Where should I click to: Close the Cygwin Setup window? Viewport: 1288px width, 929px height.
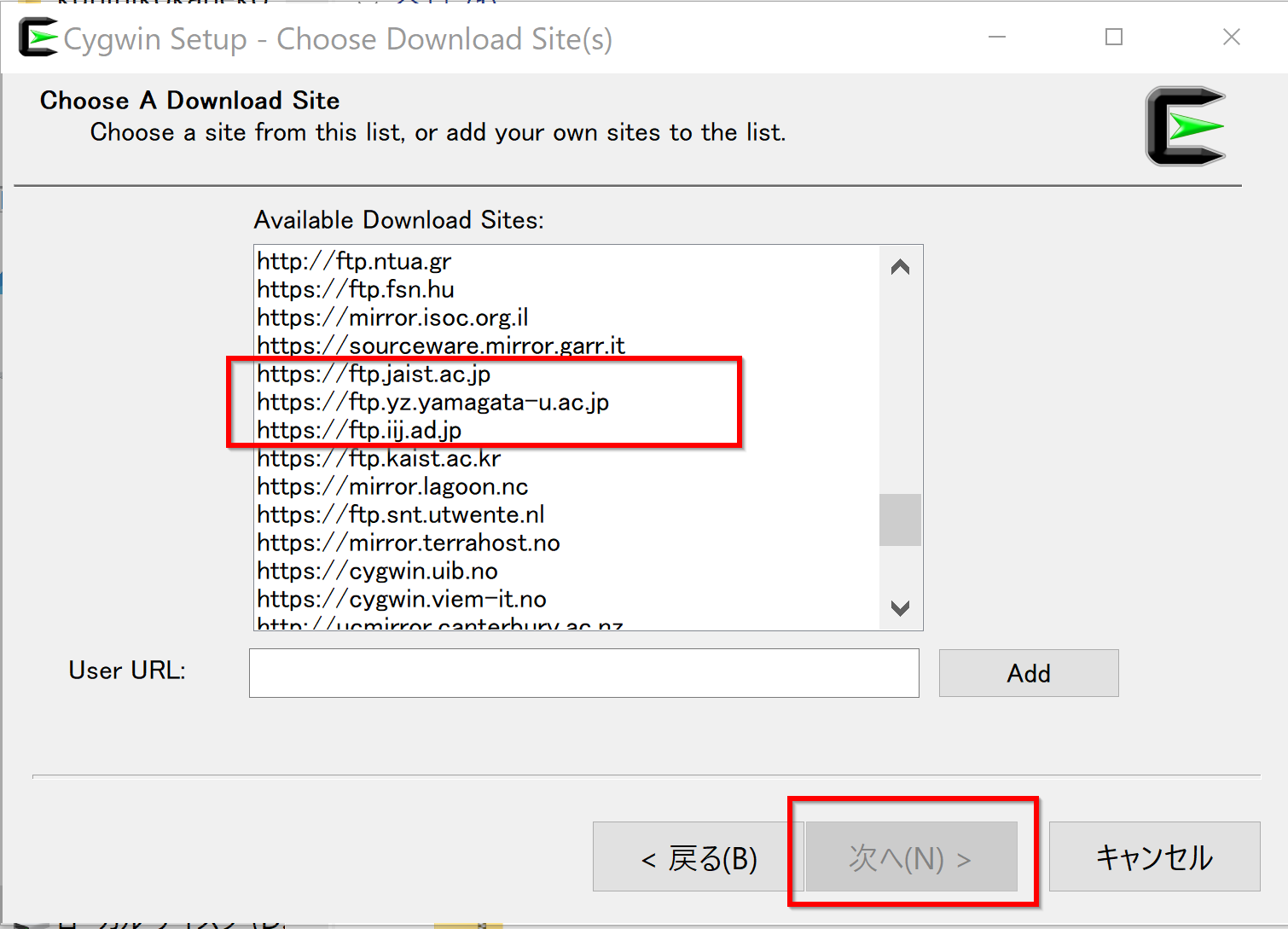pos(1231,37)
